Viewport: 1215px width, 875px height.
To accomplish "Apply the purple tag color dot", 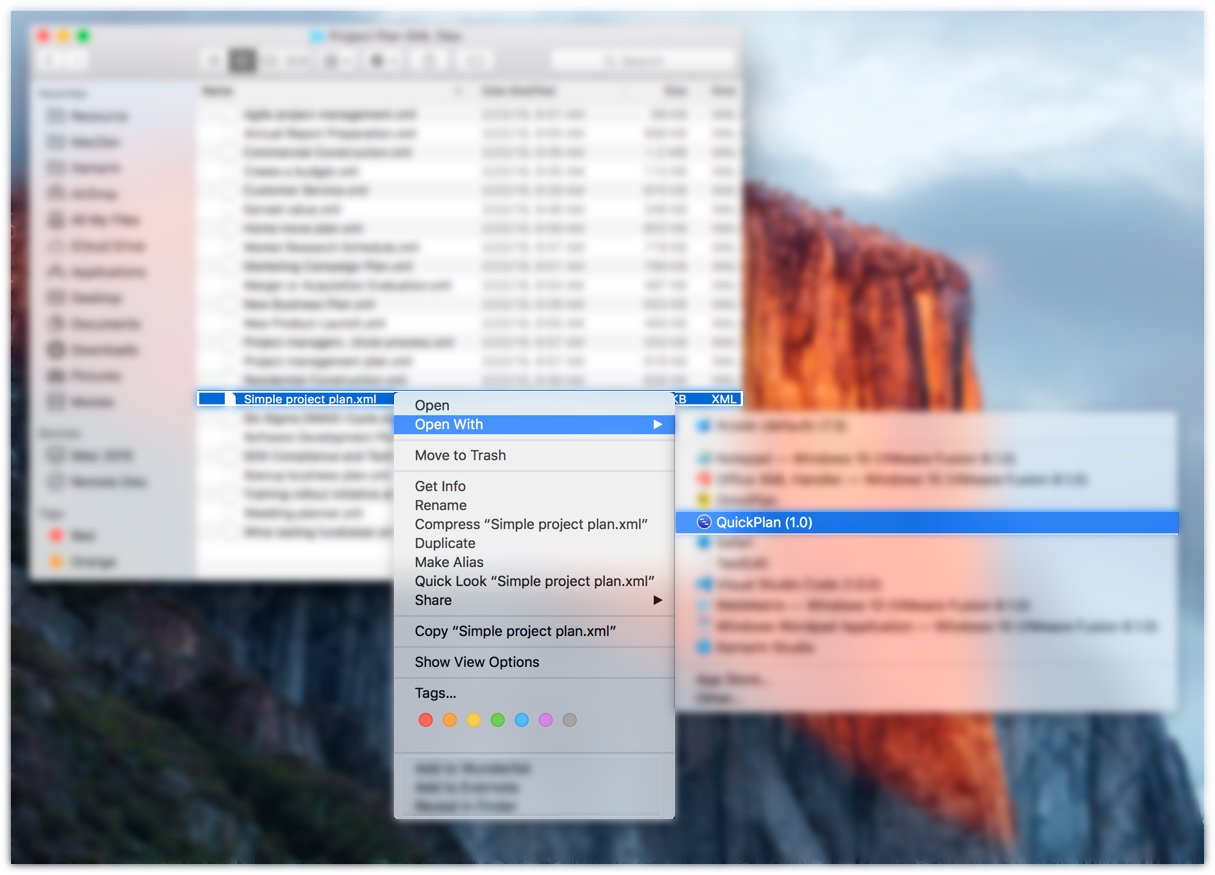I will tap(546, 720).
